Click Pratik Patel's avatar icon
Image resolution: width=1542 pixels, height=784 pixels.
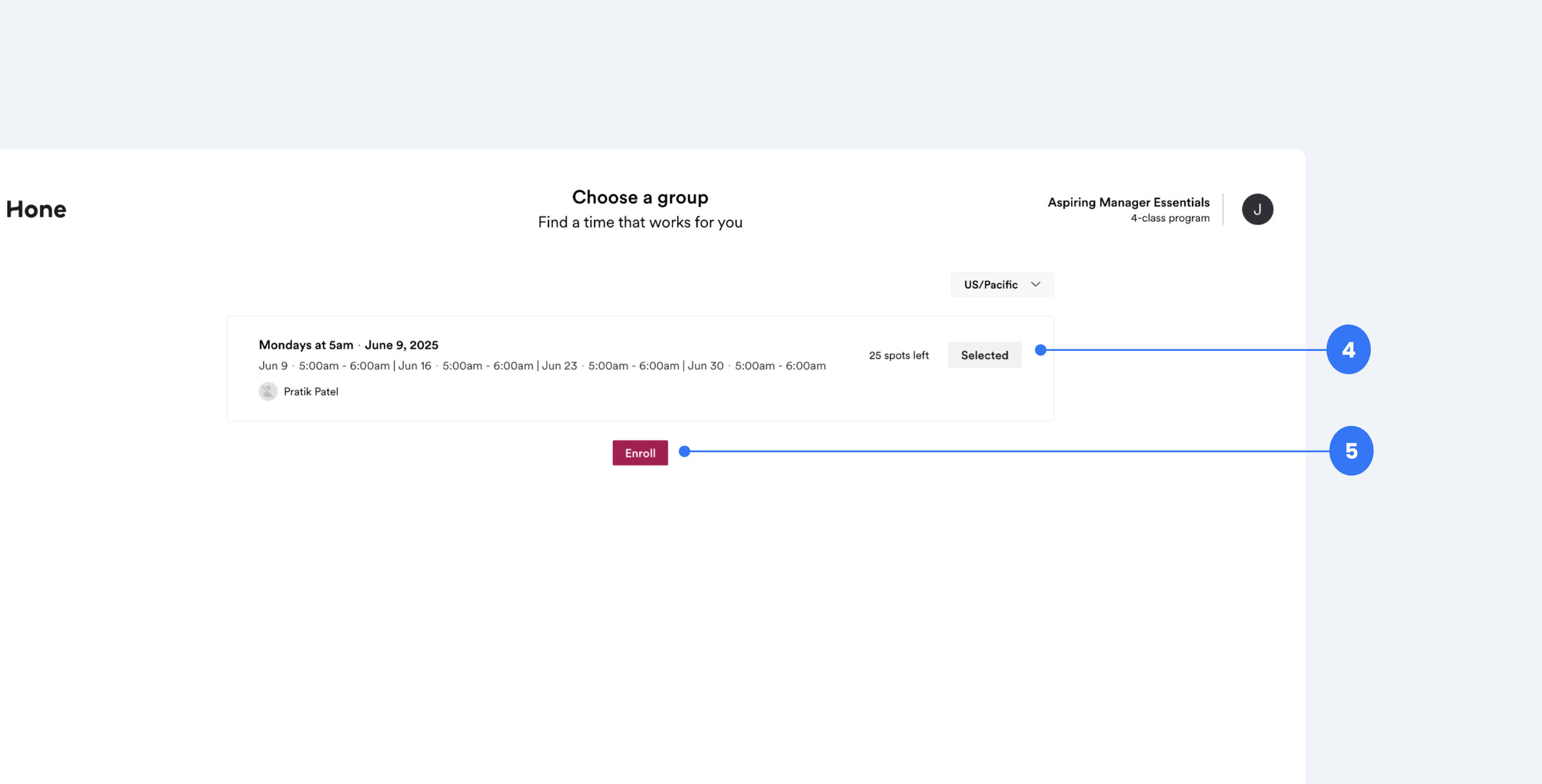[x=268, y=391]
